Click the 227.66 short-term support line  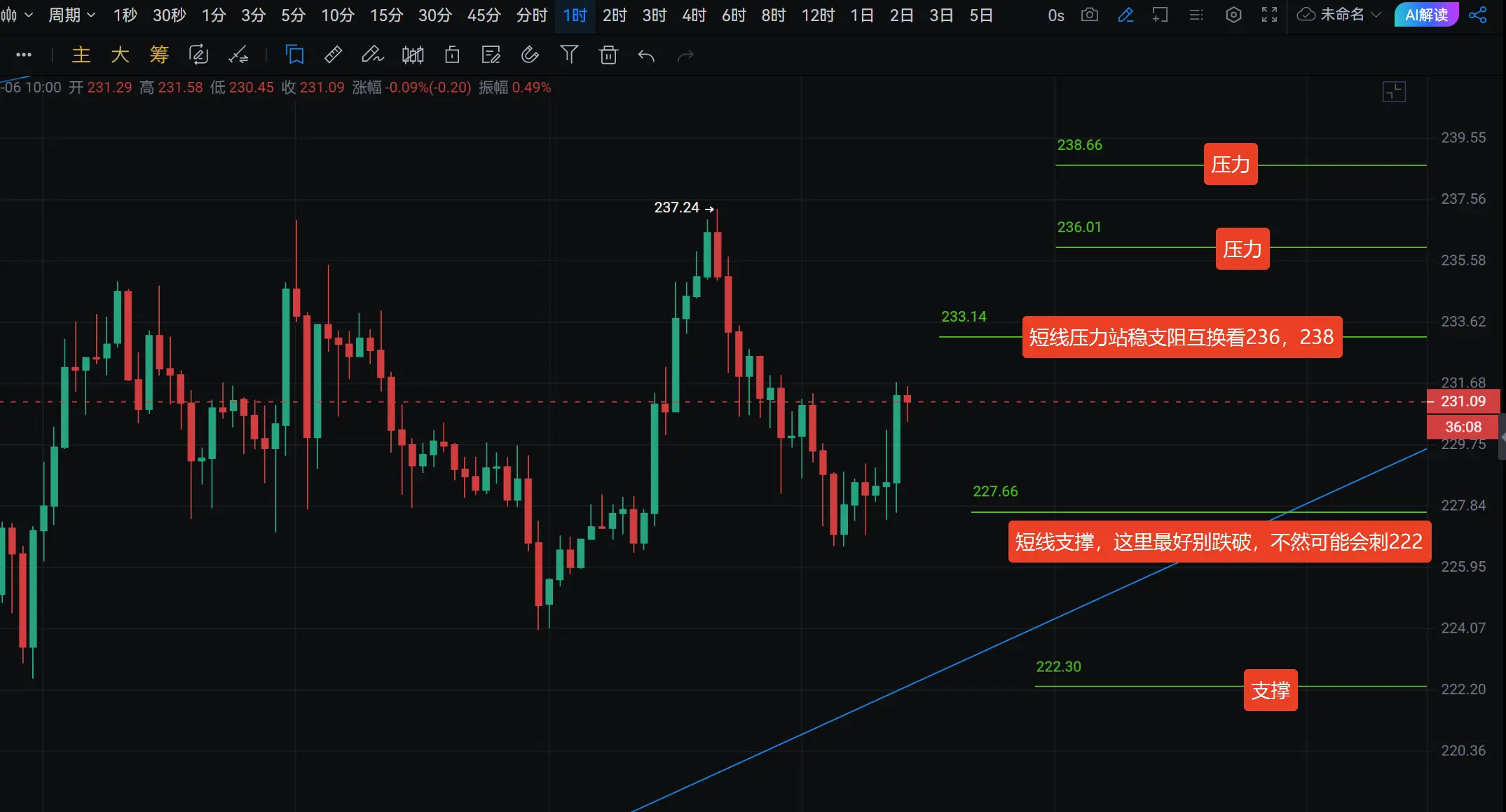1121,512
